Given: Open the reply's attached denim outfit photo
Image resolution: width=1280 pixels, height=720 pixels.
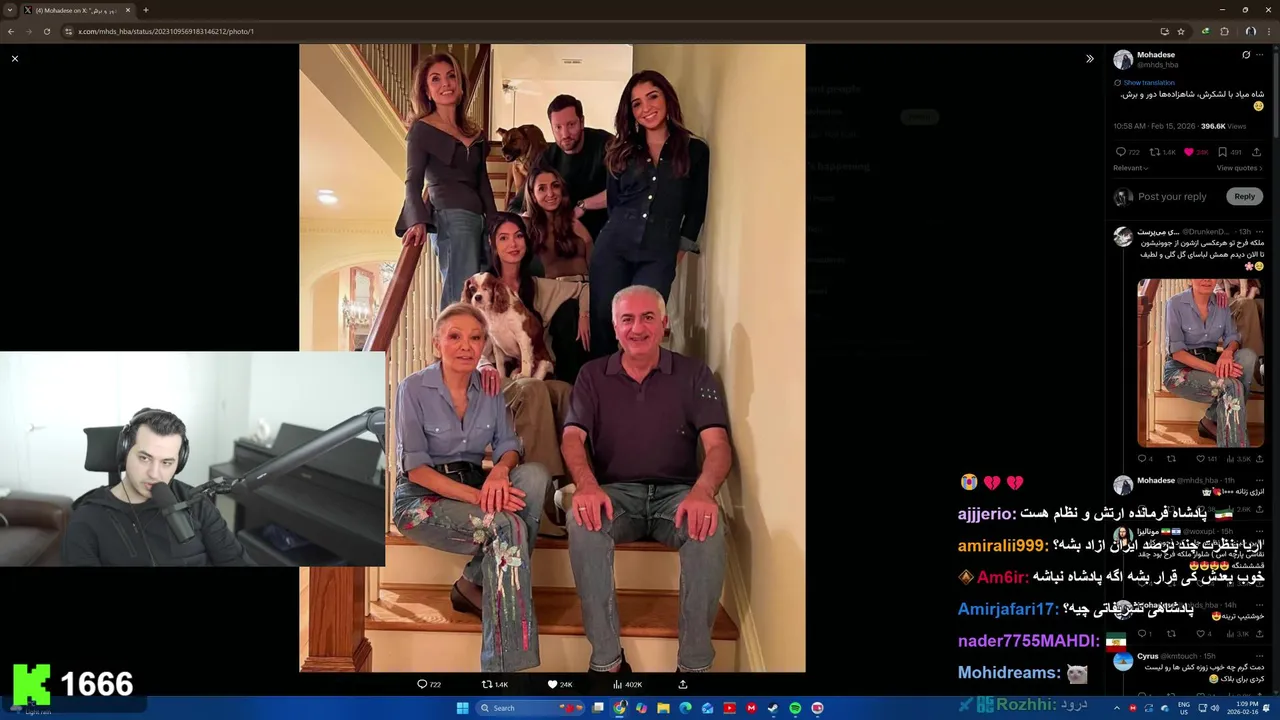Looking at the screenshot, I should pyautogui.click(x=1200, y=362).
